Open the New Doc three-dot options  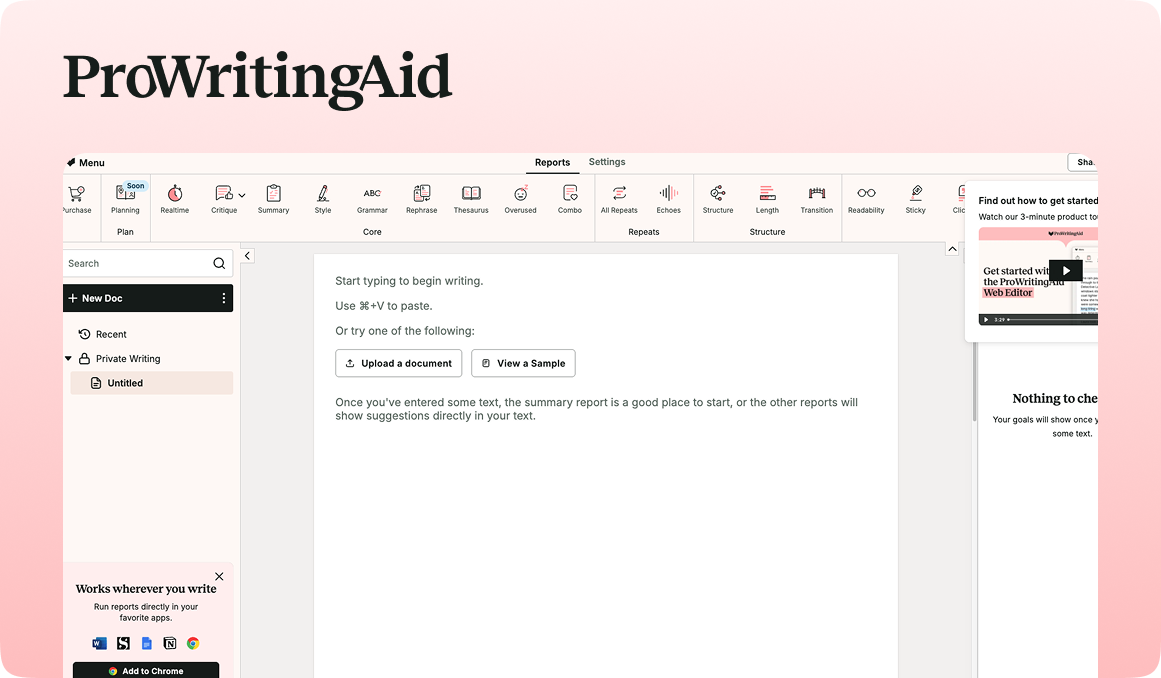(x=224, y=298)
